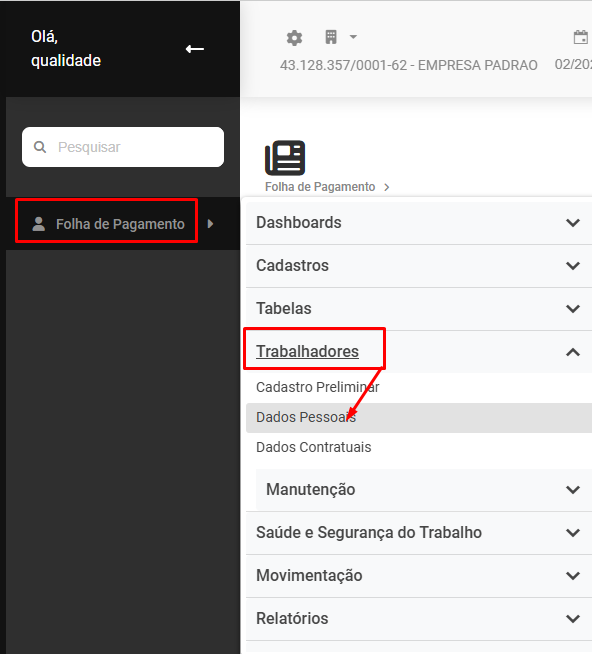592x654 pixels.
Task: Click the Pesquisar search field
Action: click(123, 147)
